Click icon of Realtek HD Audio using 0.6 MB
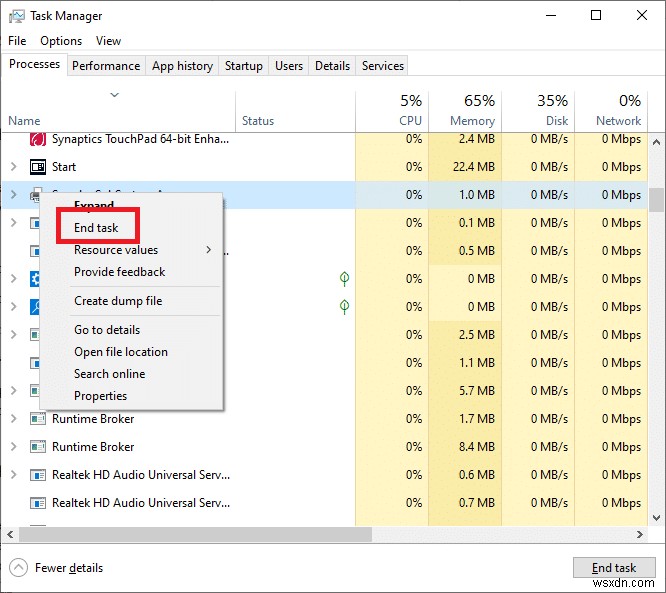The width and height of the screenshot is (666, 593). 38,475
